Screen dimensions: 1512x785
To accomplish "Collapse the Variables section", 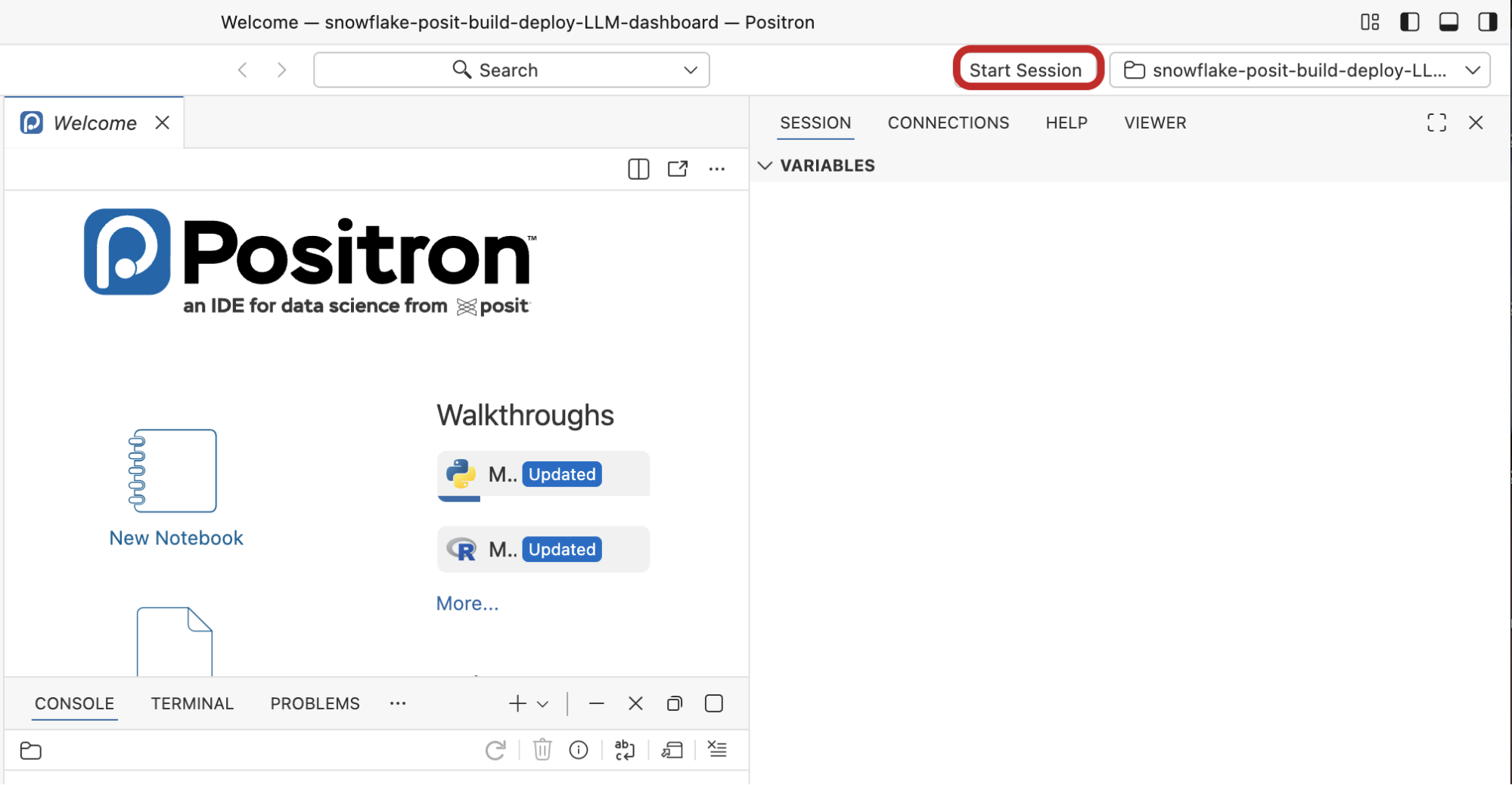I will (765, 166).
